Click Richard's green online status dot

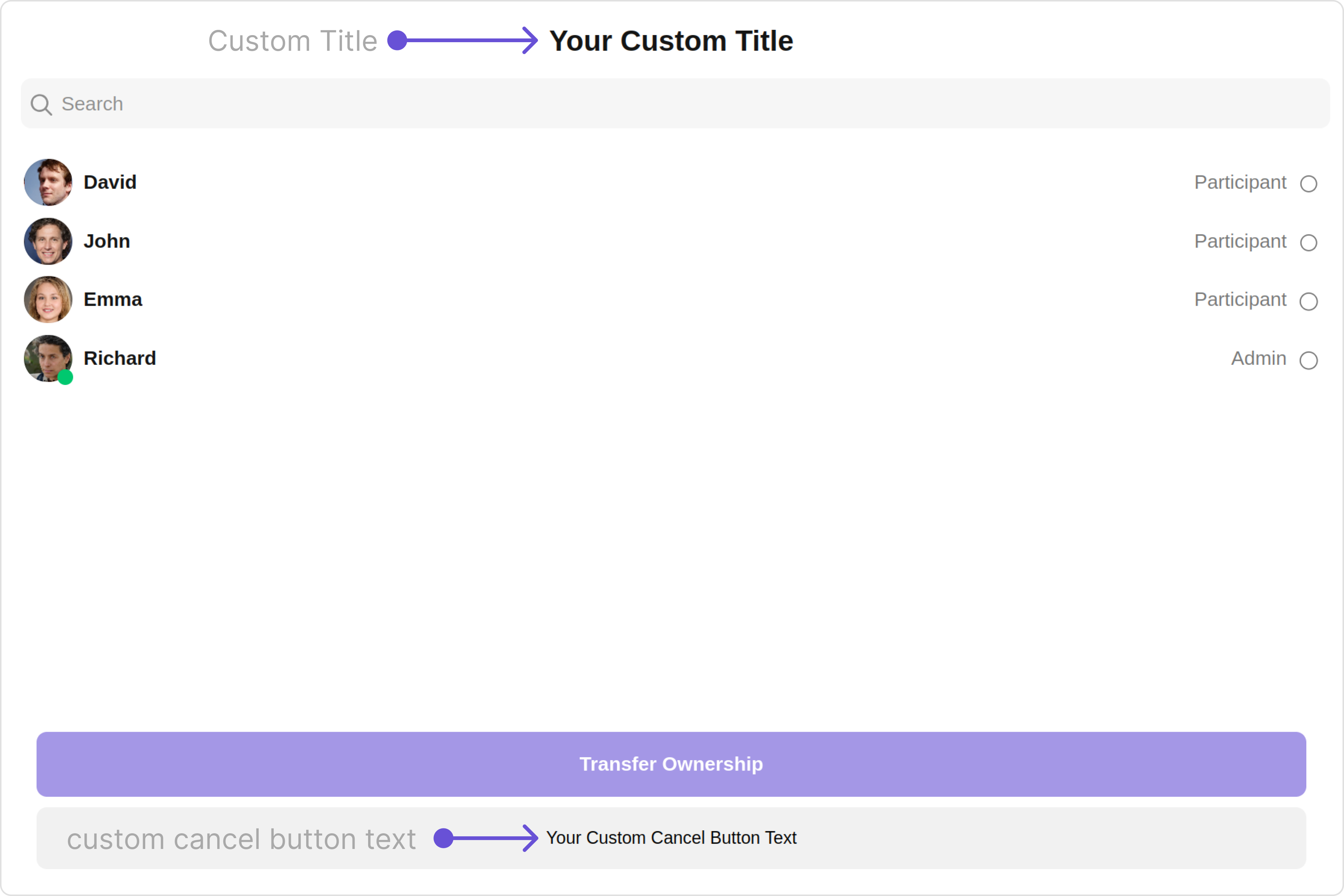point(65,377)
